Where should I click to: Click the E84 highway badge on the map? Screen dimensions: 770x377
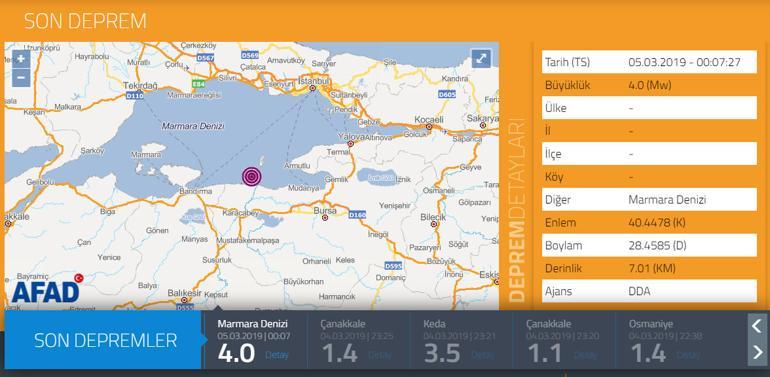coord(198,83)
